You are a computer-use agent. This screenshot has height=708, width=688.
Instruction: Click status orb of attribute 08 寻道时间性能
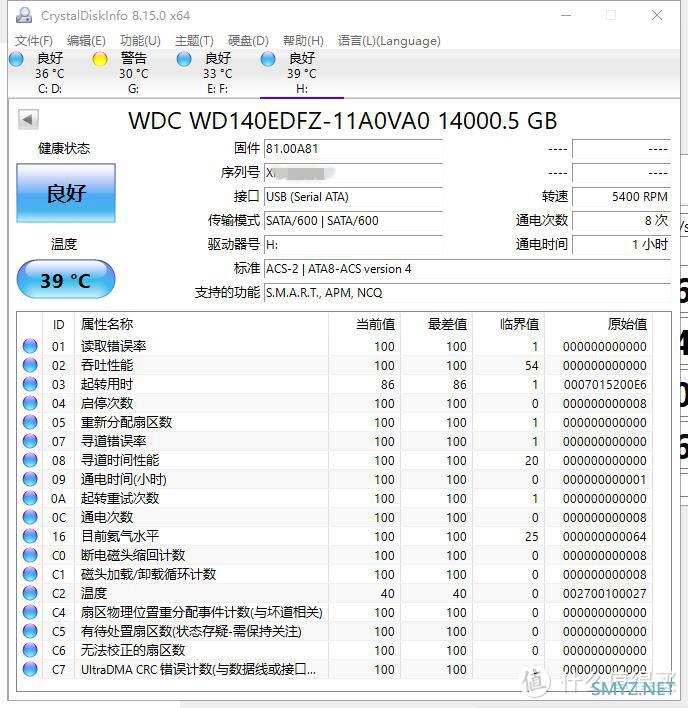coord(30,460)
